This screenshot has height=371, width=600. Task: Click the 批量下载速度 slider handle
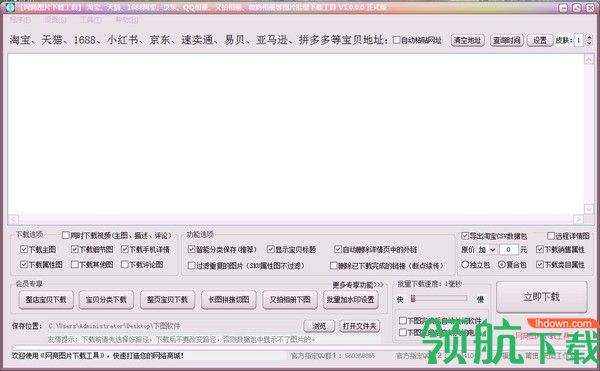[413, 298]
